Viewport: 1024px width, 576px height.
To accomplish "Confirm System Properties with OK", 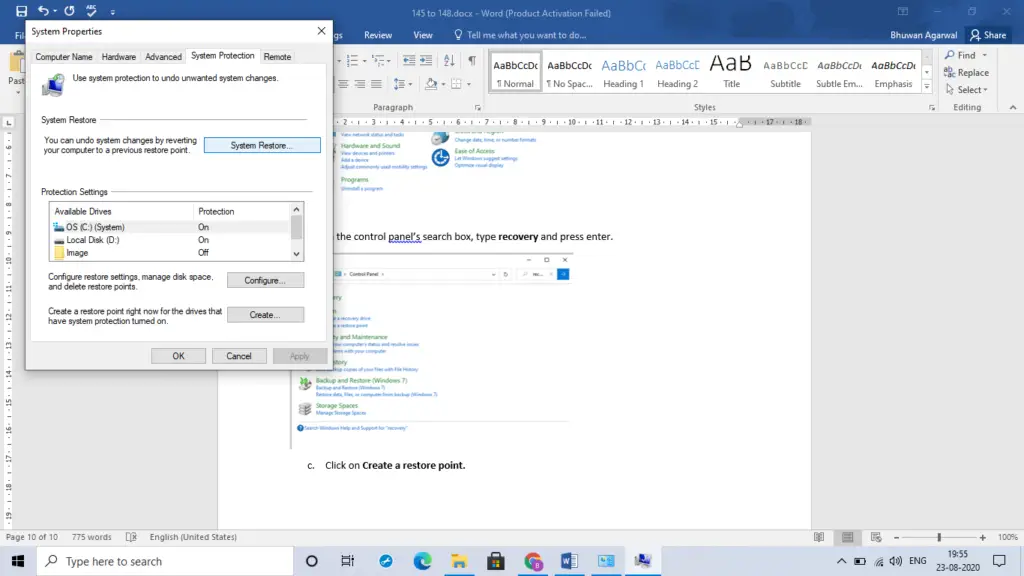I will click(178, 356).
